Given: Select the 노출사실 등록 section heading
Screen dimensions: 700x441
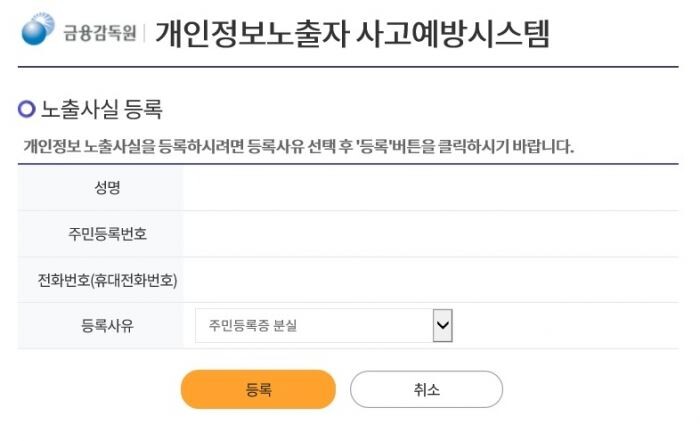Looking at the screenshot, I should coord(101,108).
